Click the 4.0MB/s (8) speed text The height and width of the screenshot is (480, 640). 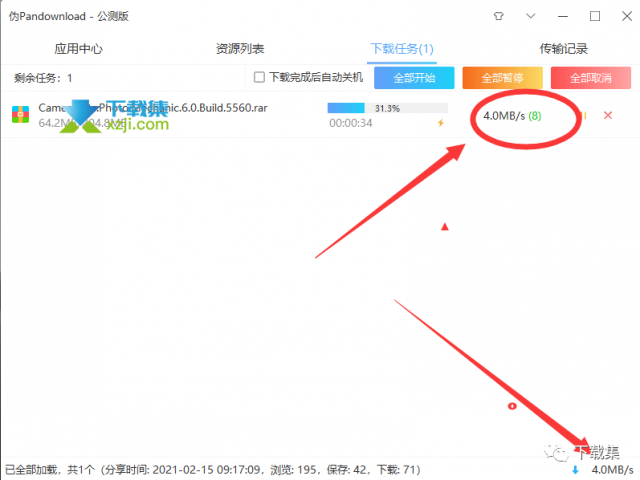click(x=512, y=116)
